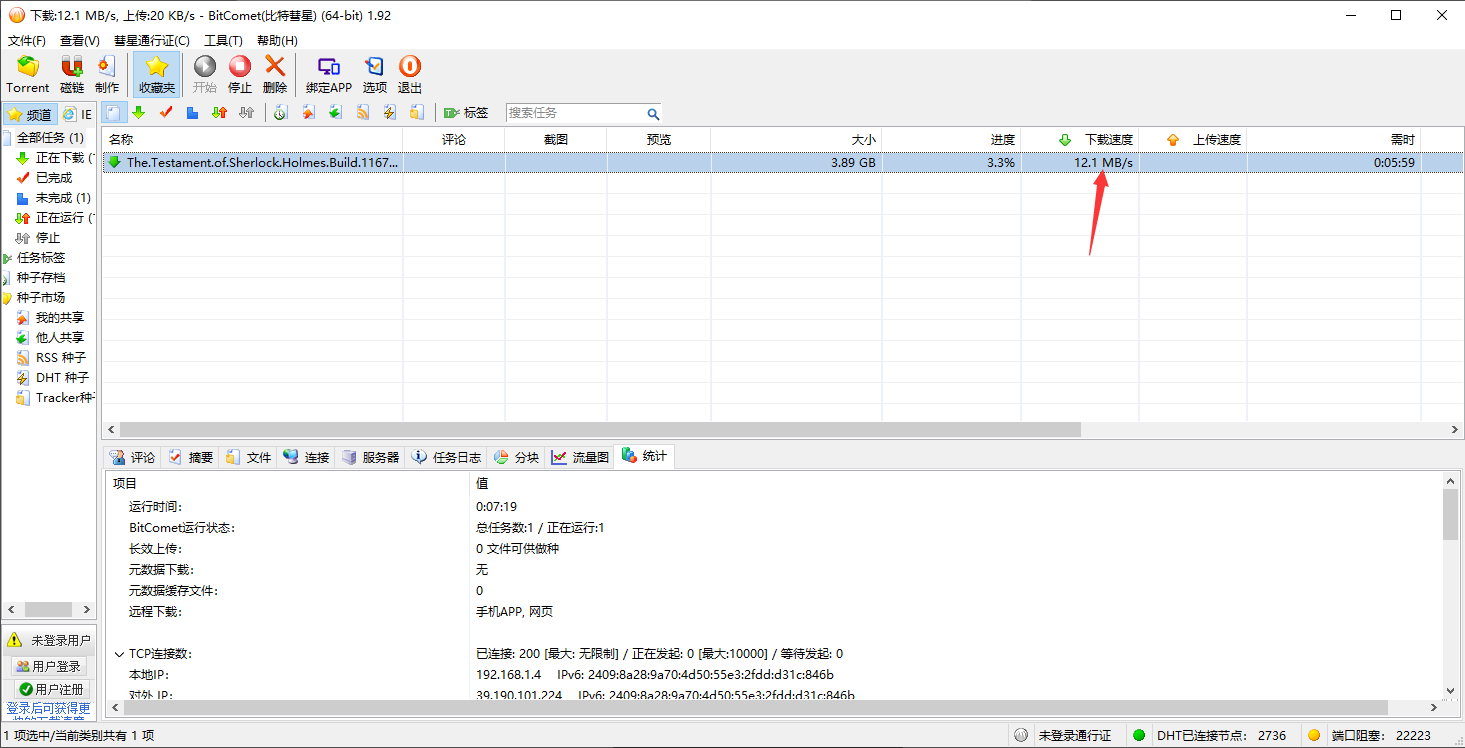Screen dimensions: 1465x748
Task: Open 绑定APP bind app dialog
Action: [x=329, y=75]
